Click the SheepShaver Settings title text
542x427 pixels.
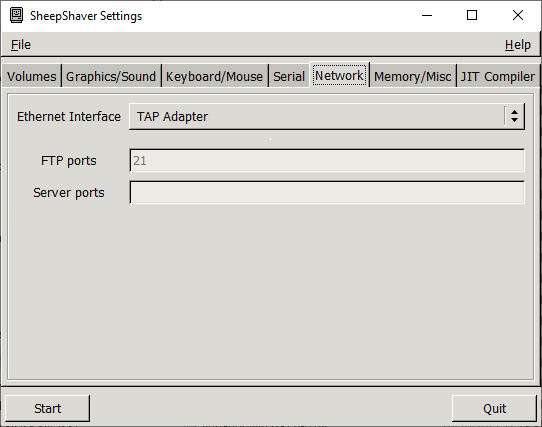[86, 16]
